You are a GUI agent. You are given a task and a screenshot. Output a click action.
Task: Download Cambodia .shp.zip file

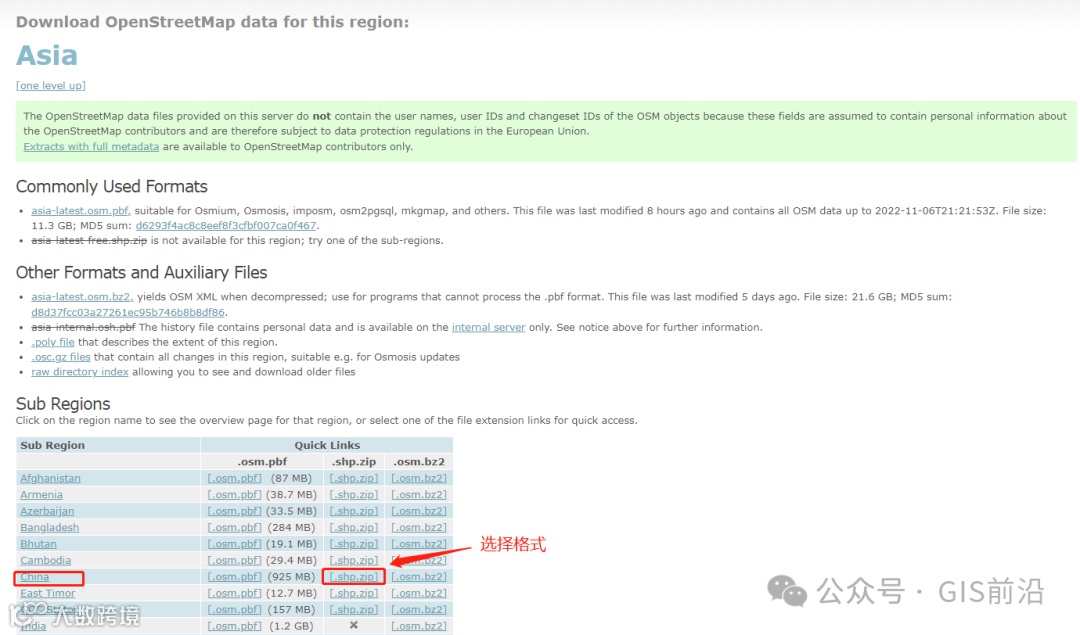[x=354, y=561]
